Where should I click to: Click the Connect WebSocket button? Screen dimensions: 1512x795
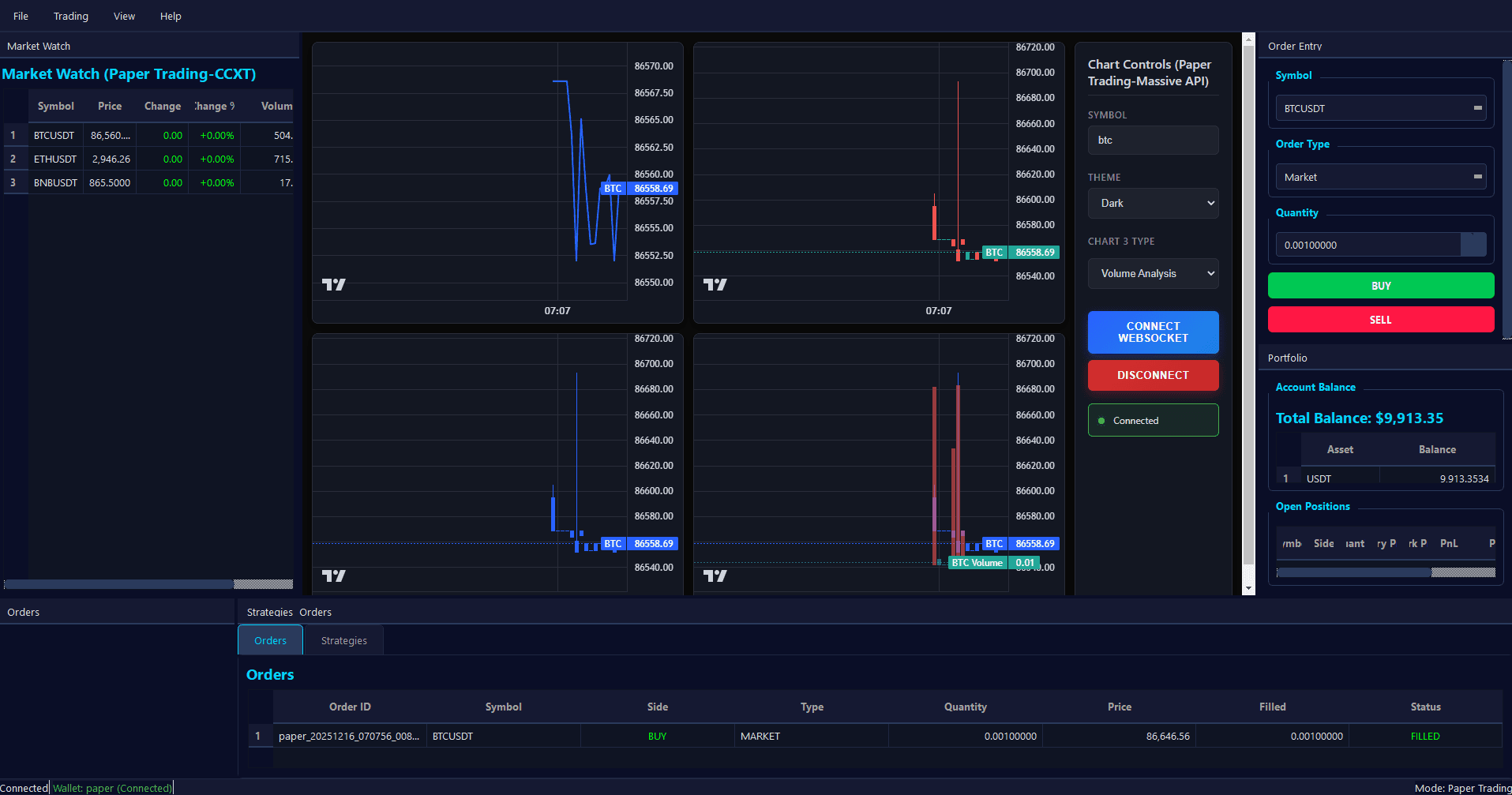[x=1153, y=332]
